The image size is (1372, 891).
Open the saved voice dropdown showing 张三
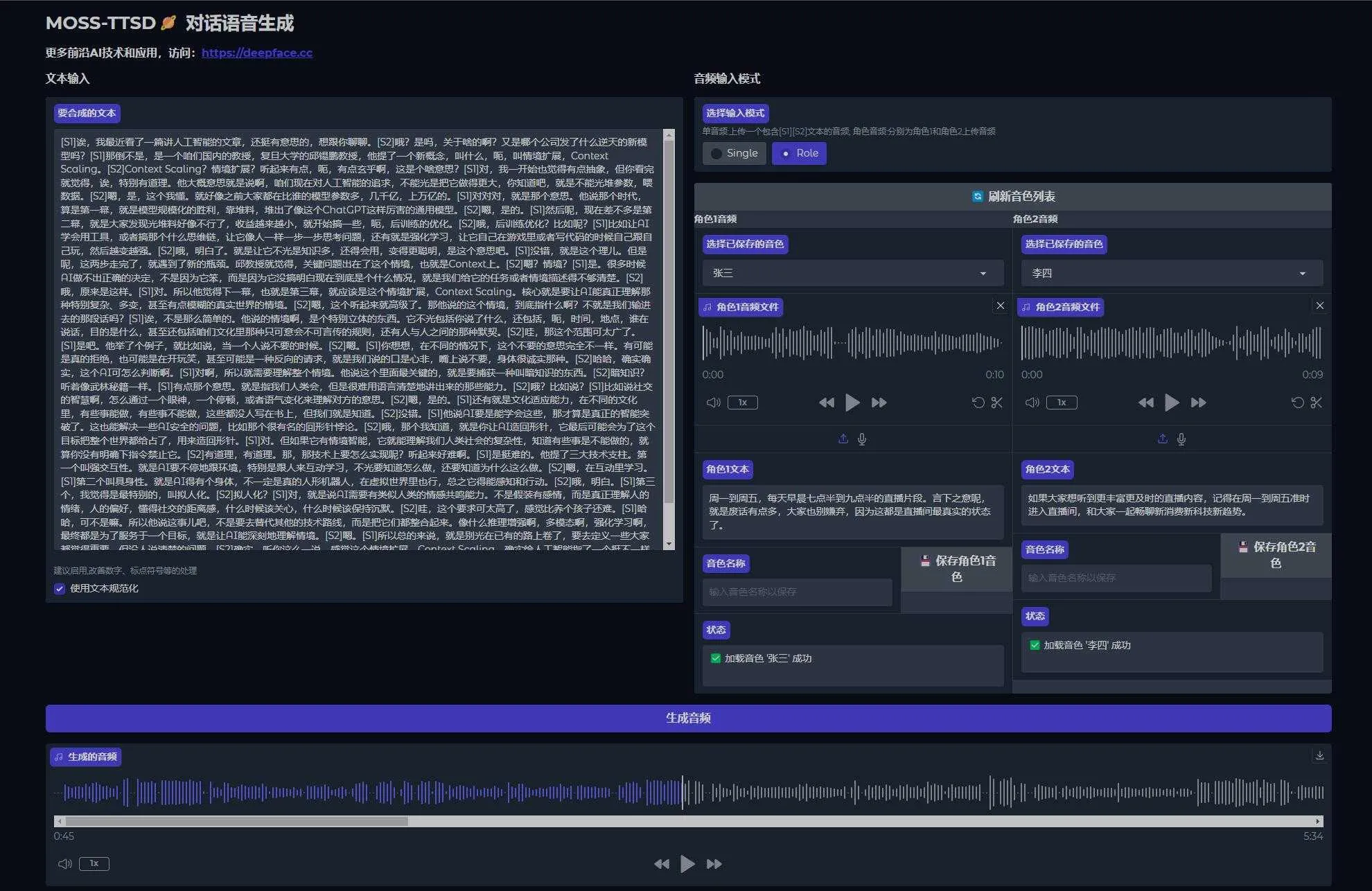pos(853,273)
